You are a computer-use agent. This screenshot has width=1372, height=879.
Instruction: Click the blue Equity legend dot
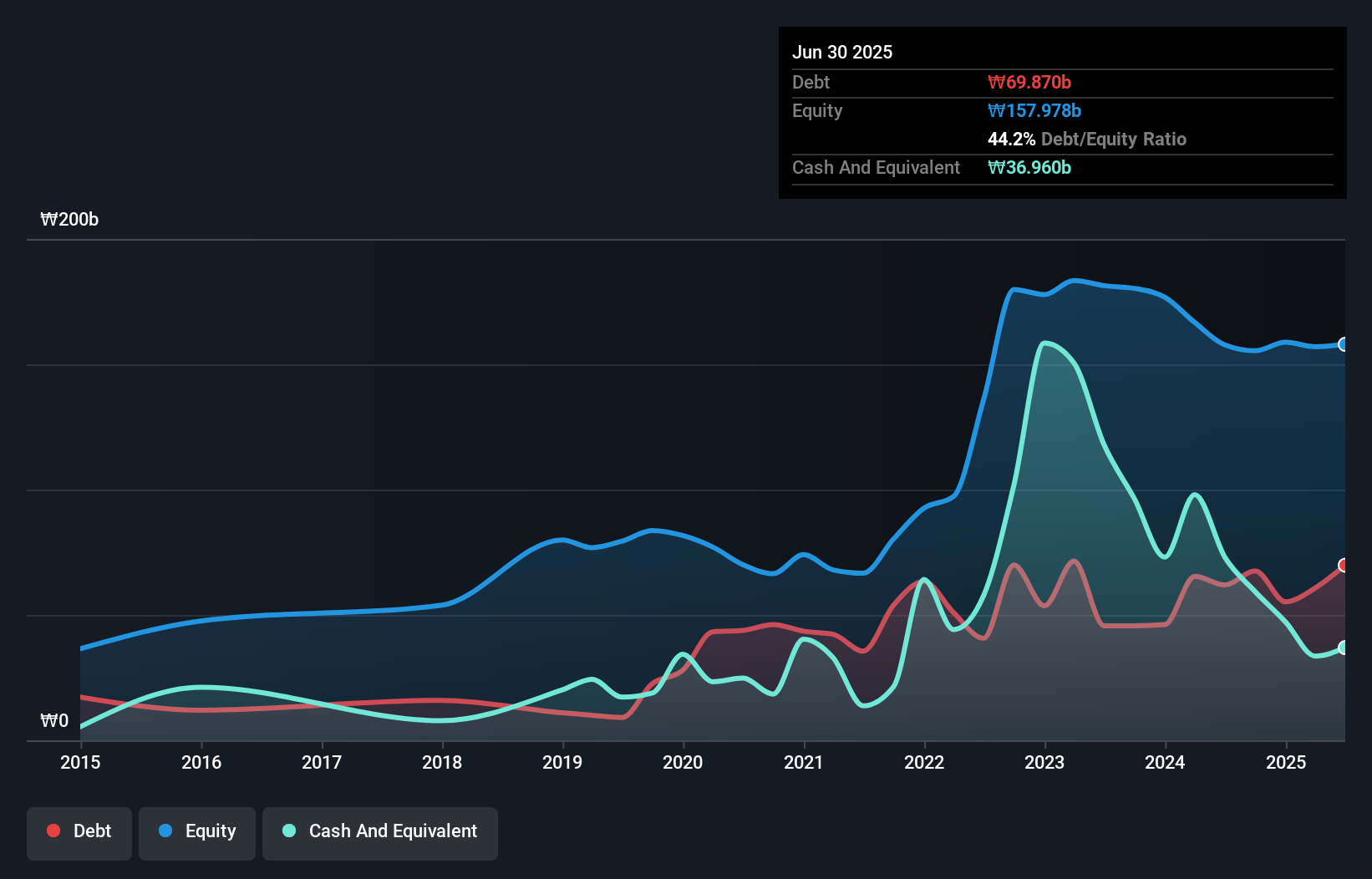166,831
